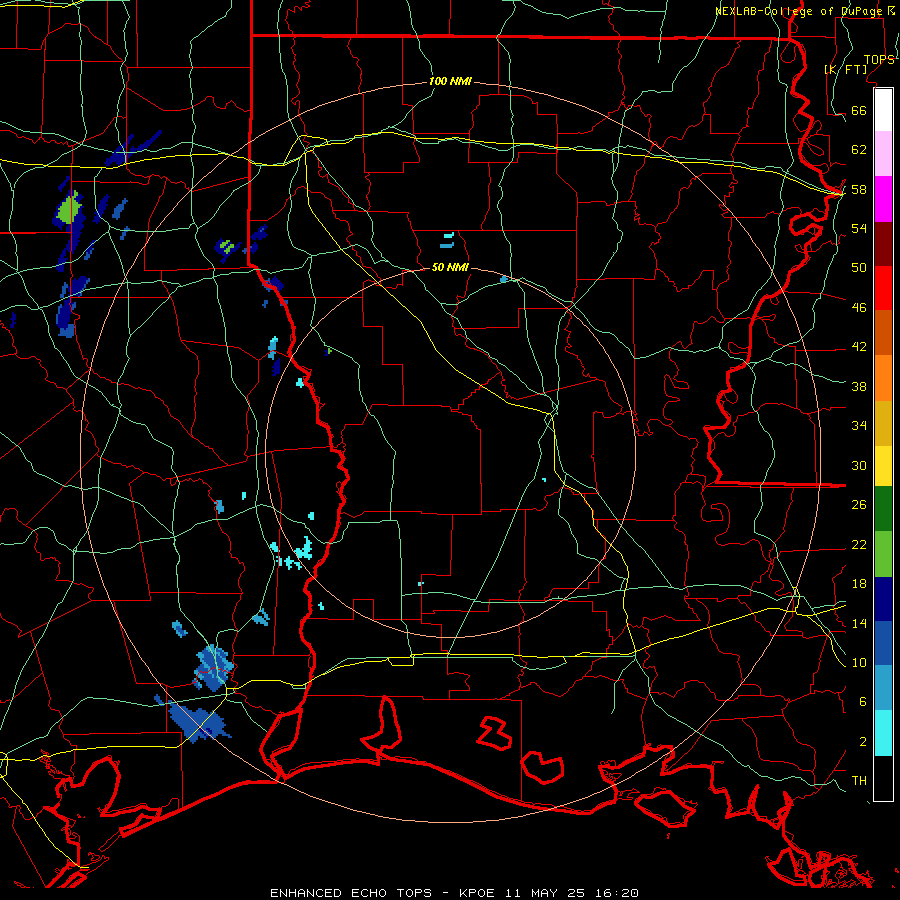Click the largest light green radar echo

69,210
